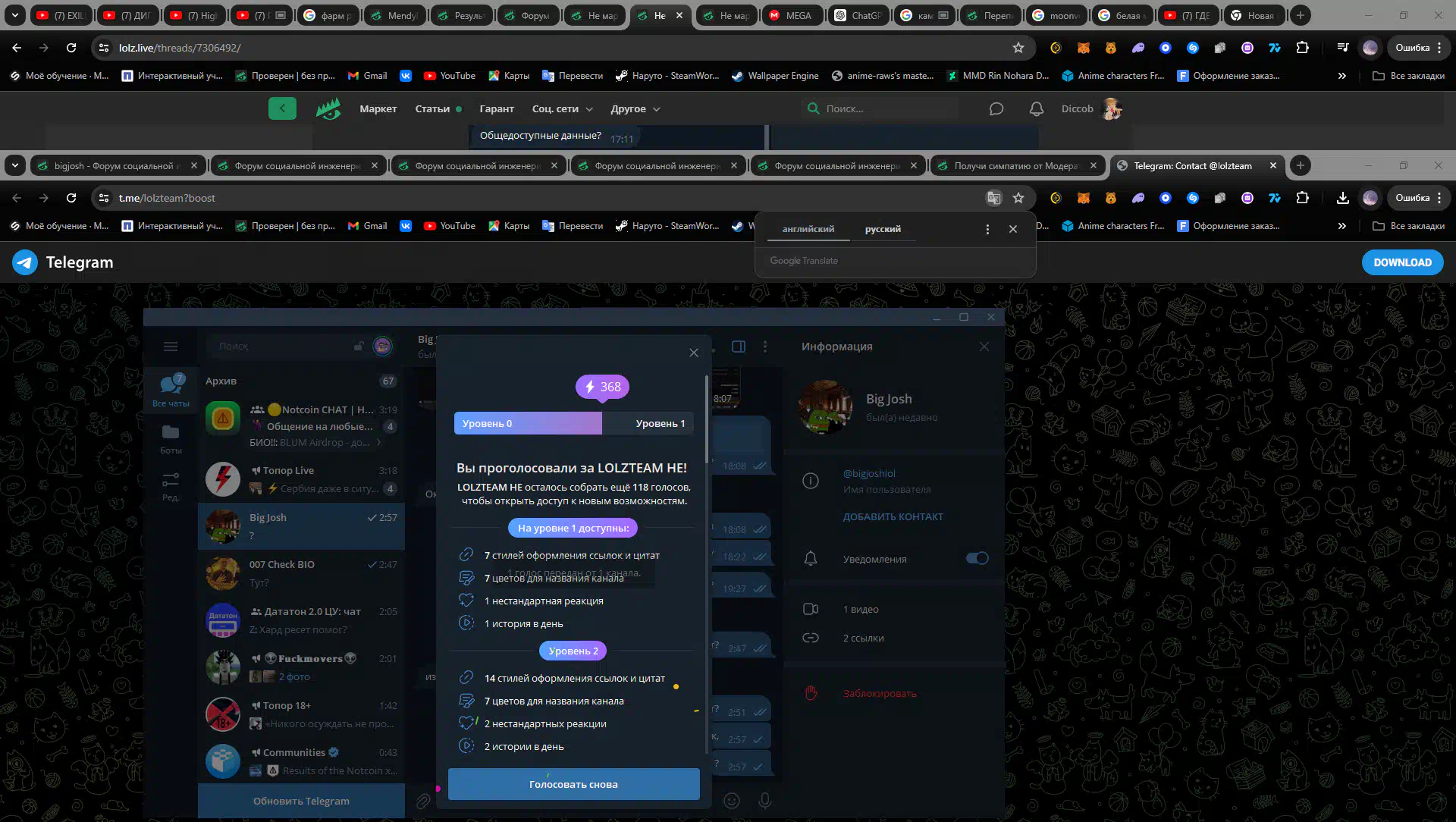Close the Google Translate popup

(1013, 229)
